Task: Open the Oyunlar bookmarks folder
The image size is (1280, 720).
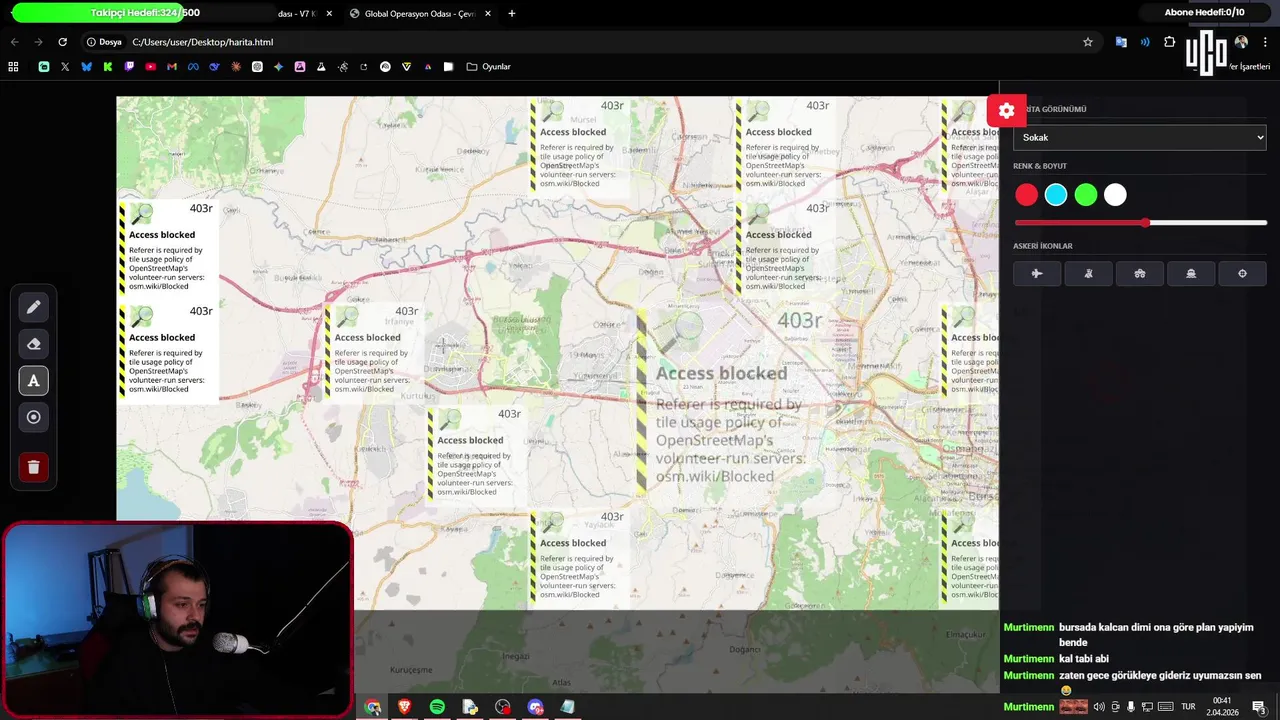Action: point(489,67)
